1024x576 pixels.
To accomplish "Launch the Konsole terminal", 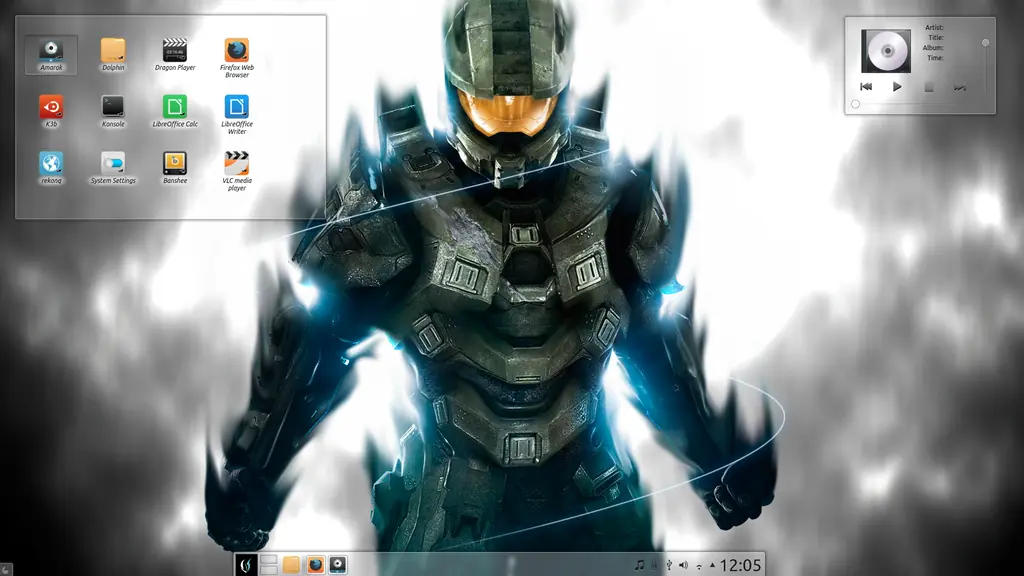I will (113, 111).
